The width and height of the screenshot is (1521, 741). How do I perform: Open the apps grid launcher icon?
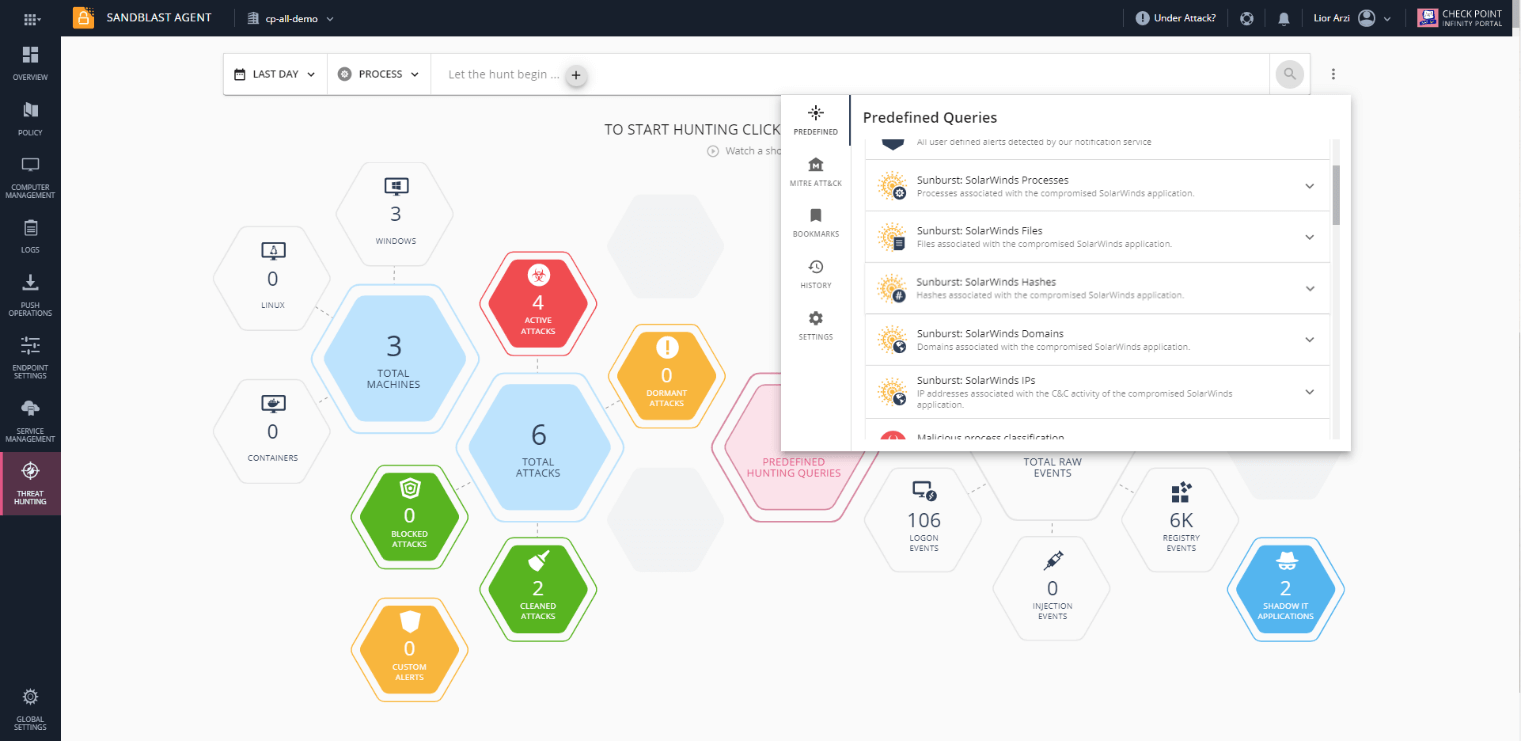31,18
